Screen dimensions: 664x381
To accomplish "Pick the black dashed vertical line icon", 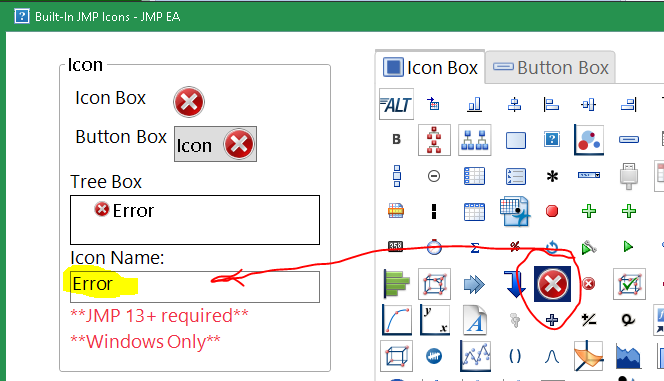I will click(x=434, y=211).
